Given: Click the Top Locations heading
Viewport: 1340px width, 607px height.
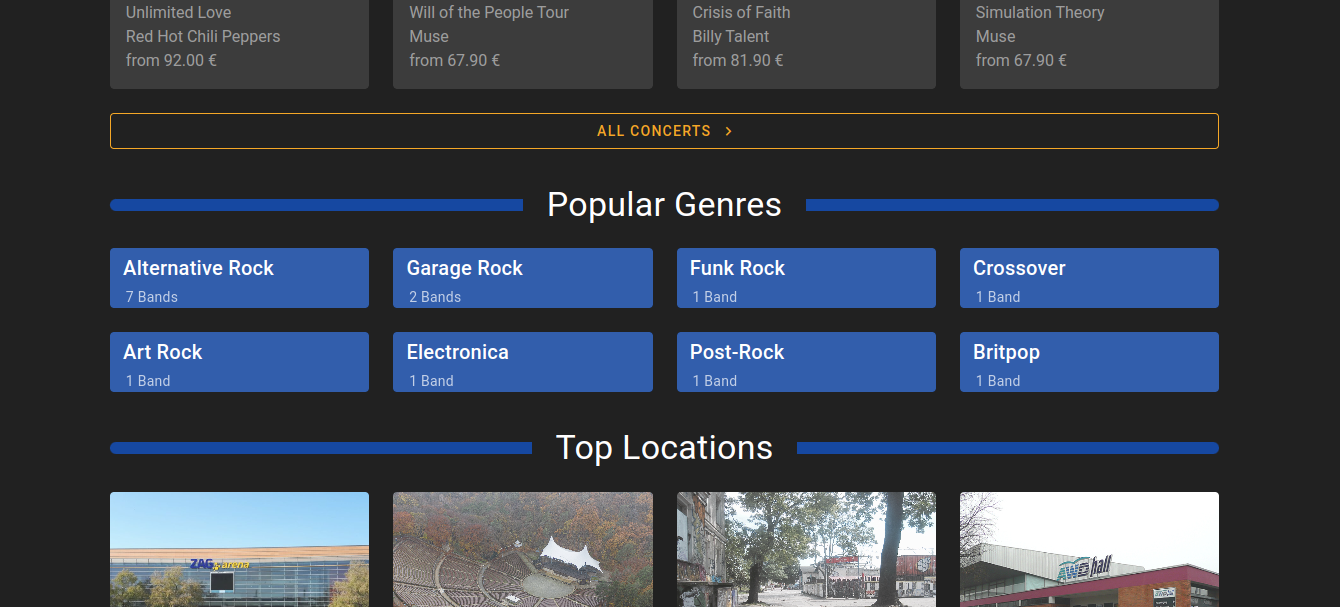Looking at the screenshot, I should pos(664,448).
